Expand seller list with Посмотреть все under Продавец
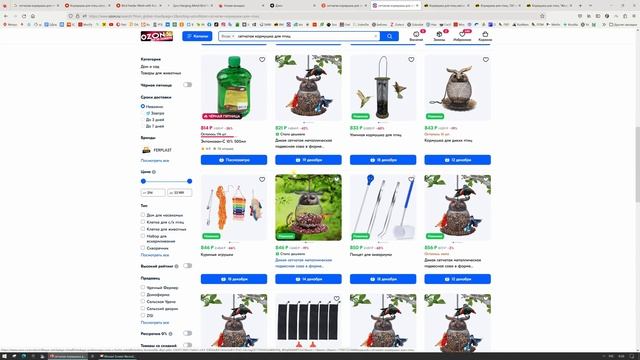 click(155, 322)
